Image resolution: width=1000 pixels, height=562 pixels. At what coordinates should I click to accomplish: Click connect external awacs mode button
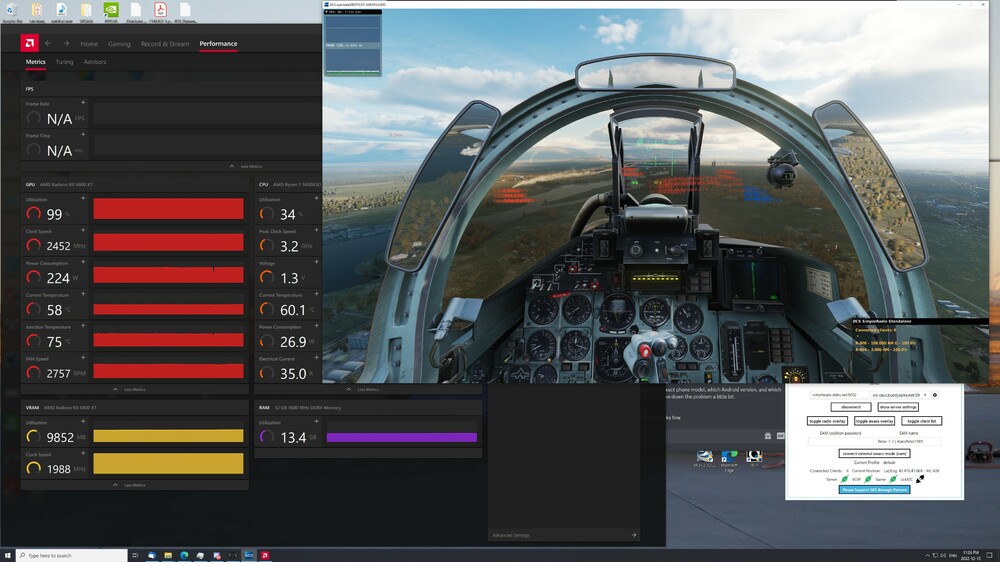874,454
